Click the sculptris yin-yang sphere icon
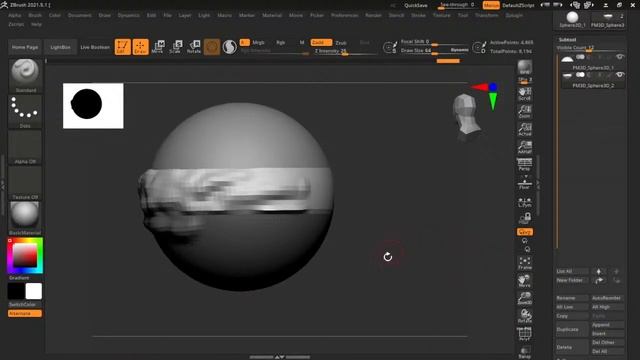This screenshot has height=360, width=640. pyautogui.click(x=230, y=47)
